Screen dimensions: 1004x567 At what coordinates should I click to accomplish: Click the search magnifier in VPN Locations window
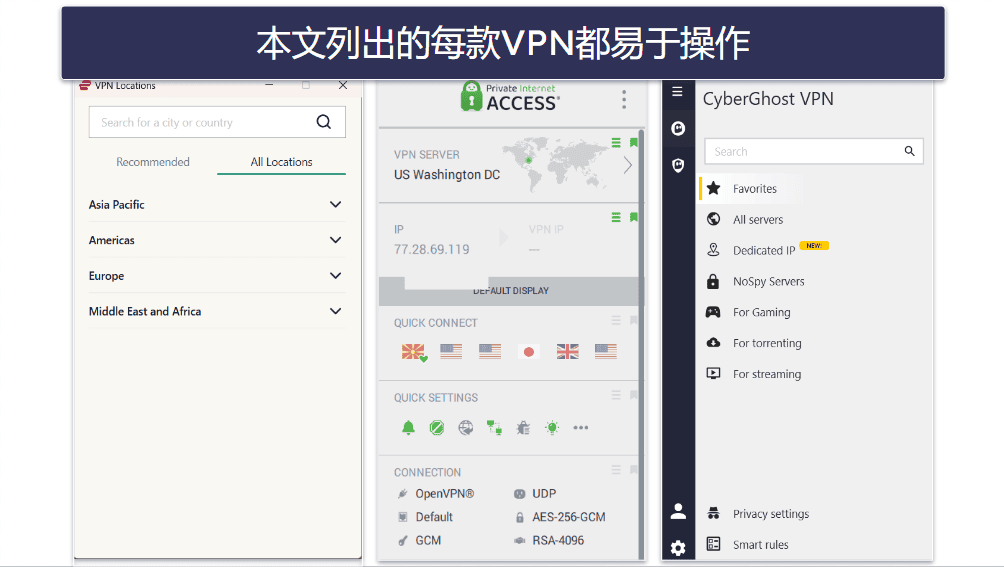pyautogui.click(x=324, y=122)
